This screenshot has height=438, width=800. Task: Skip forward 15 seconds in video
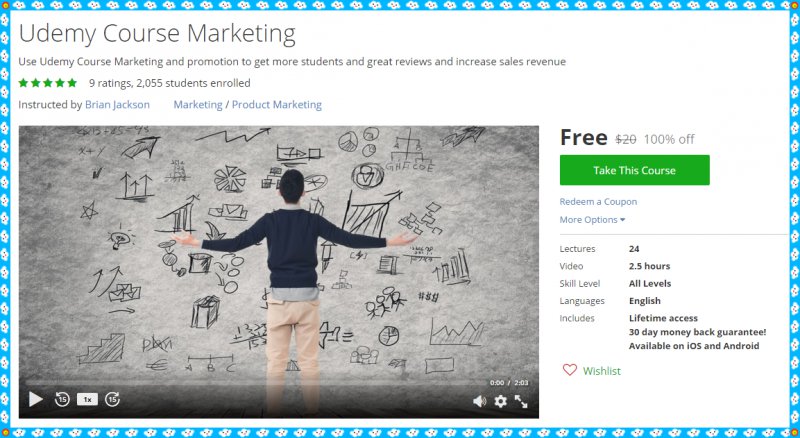(x=112, y=399)
